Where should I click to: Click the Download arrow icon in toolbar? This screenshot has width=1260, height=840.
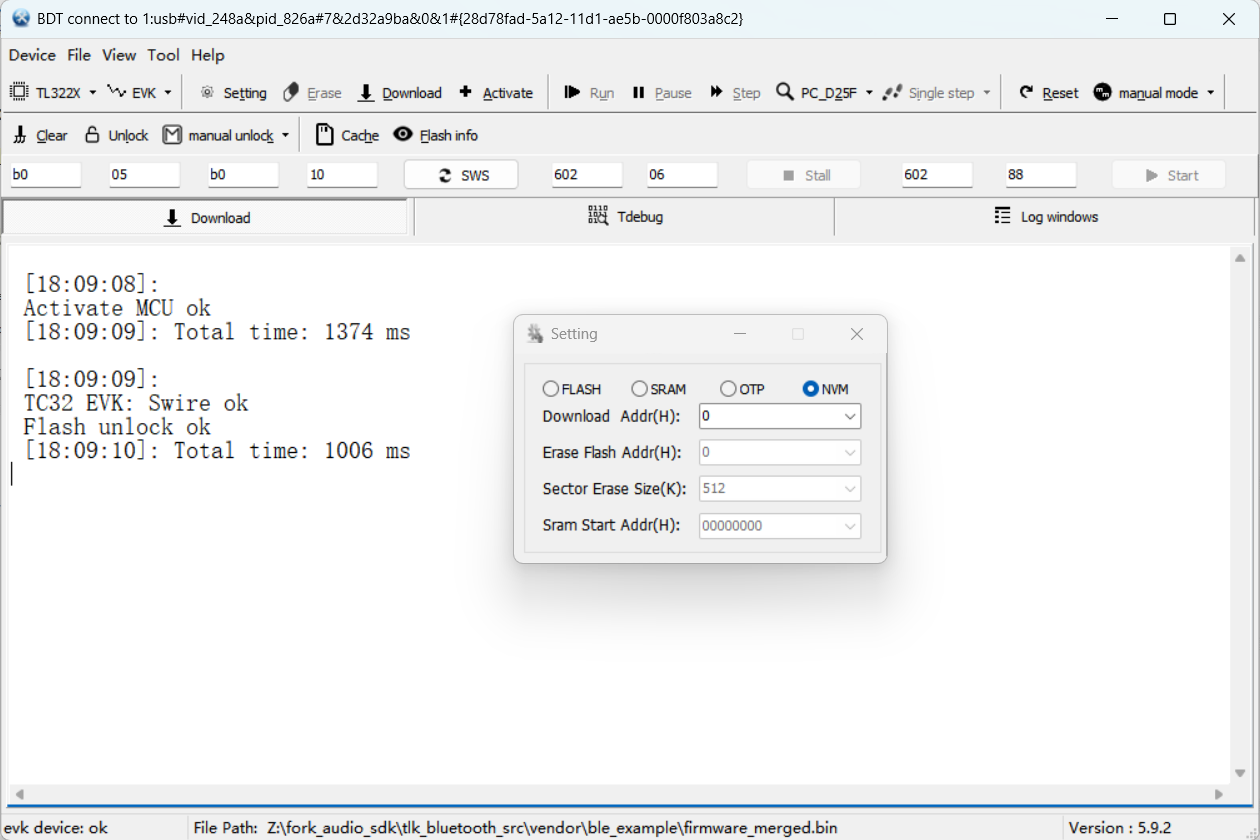pos(366,93)
